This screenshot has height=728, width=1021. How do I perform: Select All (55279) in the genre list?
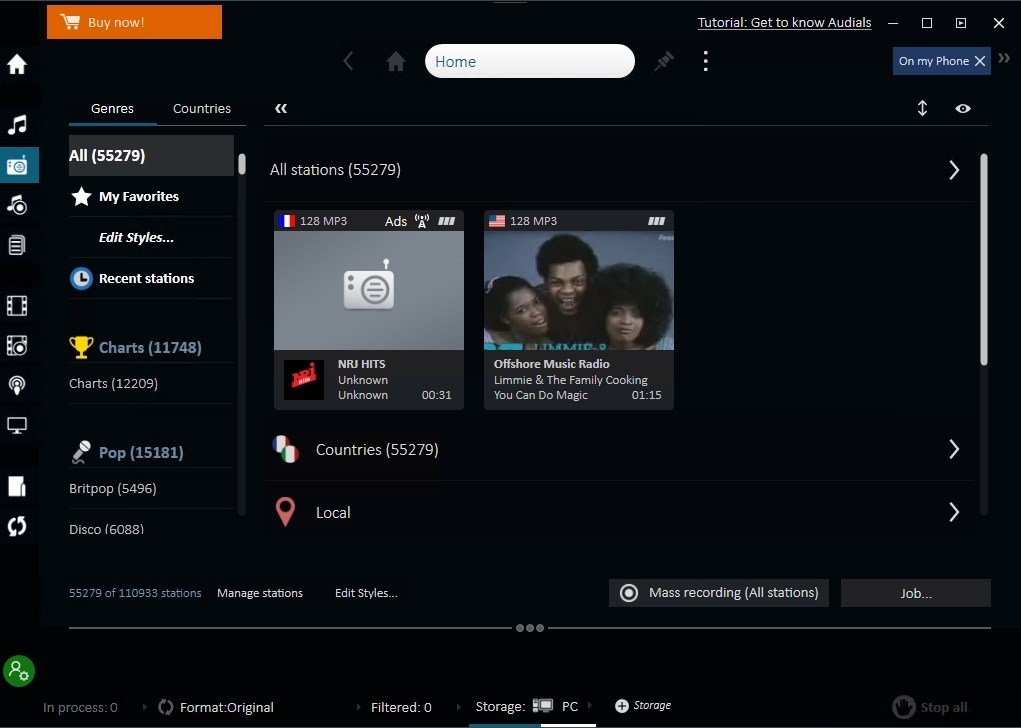click(x=151, y=156)
